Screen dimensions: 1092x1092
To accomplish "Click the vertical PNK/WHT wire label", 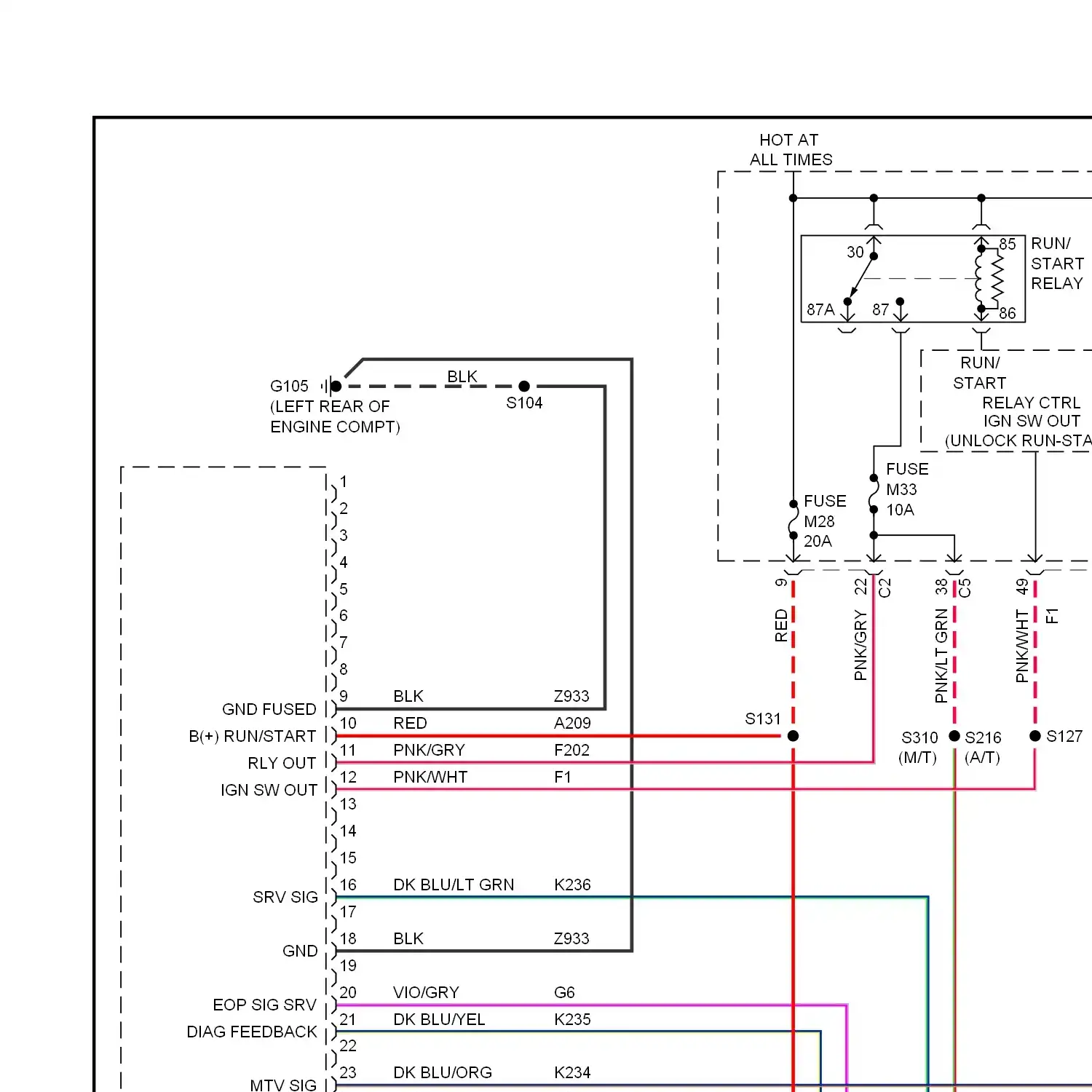I will [1022, 646].
